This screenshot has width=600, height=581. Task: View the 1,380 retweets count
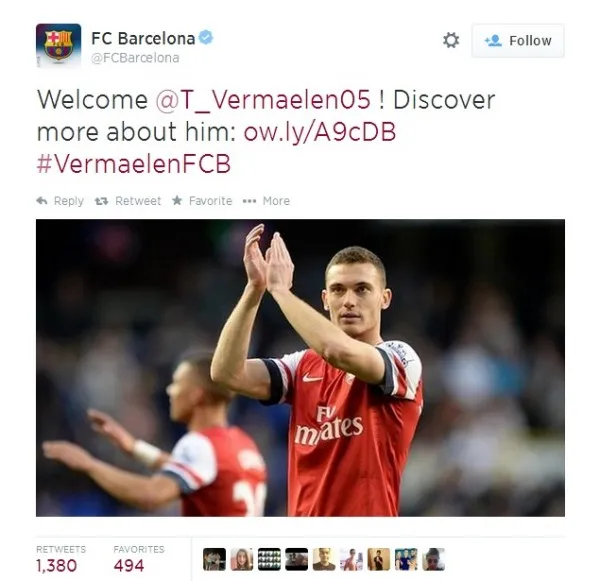pyautogui.click(x=57, y=566)
